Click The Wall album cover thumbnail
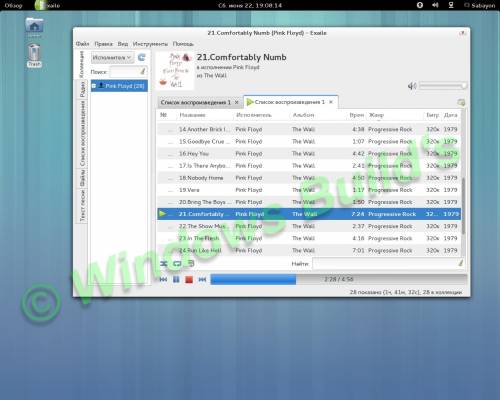Viewport: 500px width, 400px height. pos(175,71)
